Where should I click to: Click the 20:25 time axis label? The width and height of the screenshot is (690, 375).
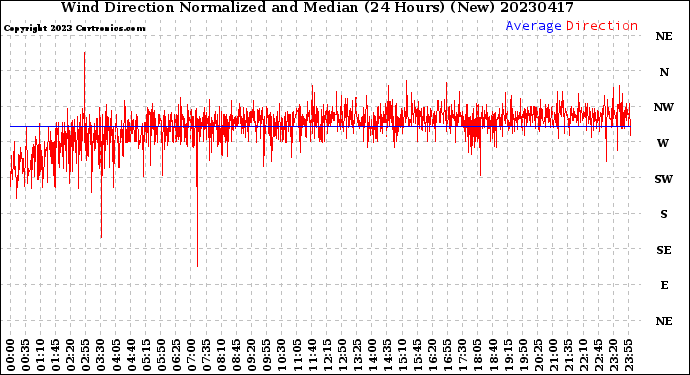[538, 355]
